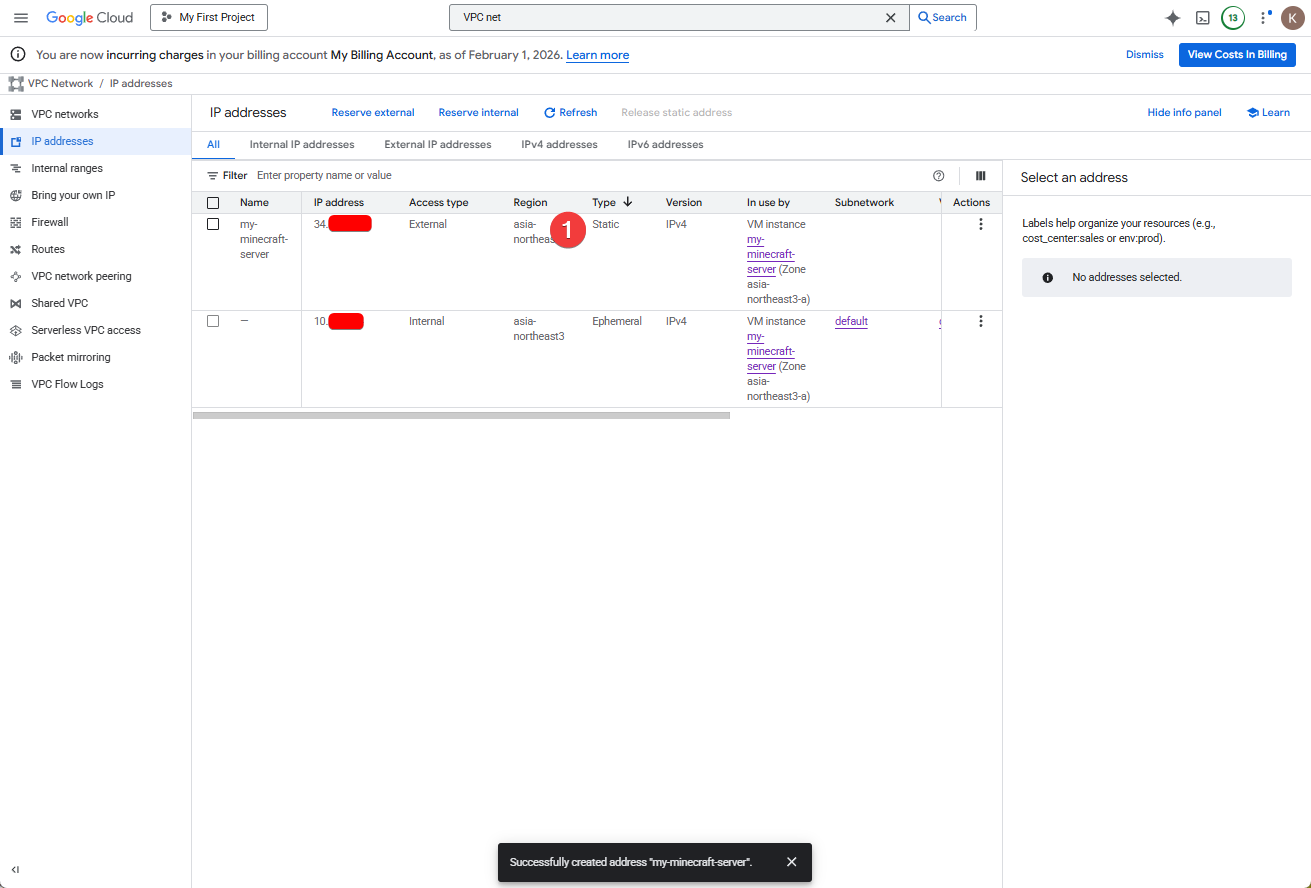
Task: Open my-minecraft-server link in Internal row
Action: tap(770, 351)
